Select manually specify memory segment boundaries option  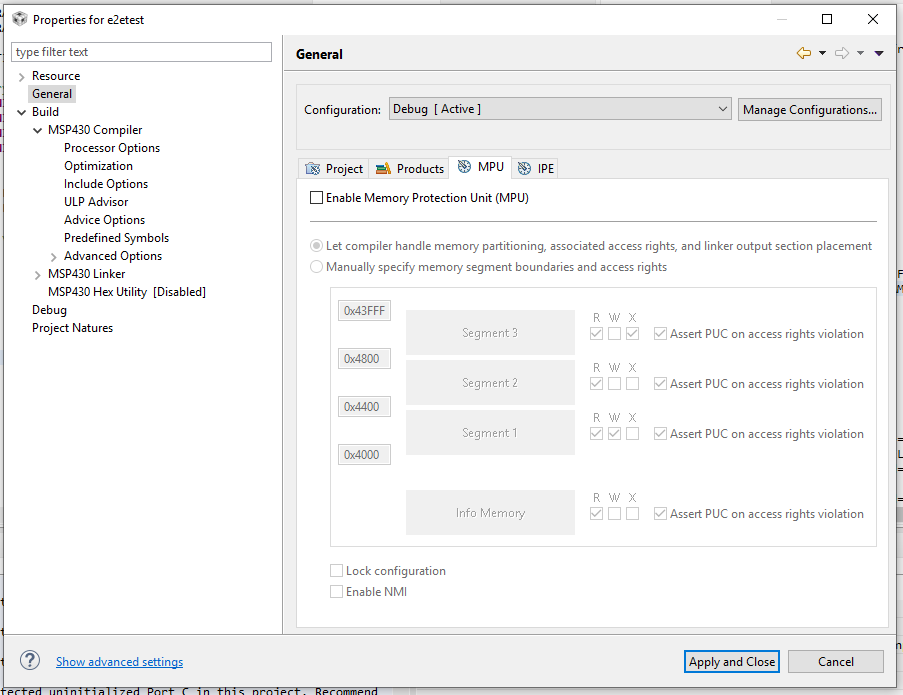click(317, 267)
